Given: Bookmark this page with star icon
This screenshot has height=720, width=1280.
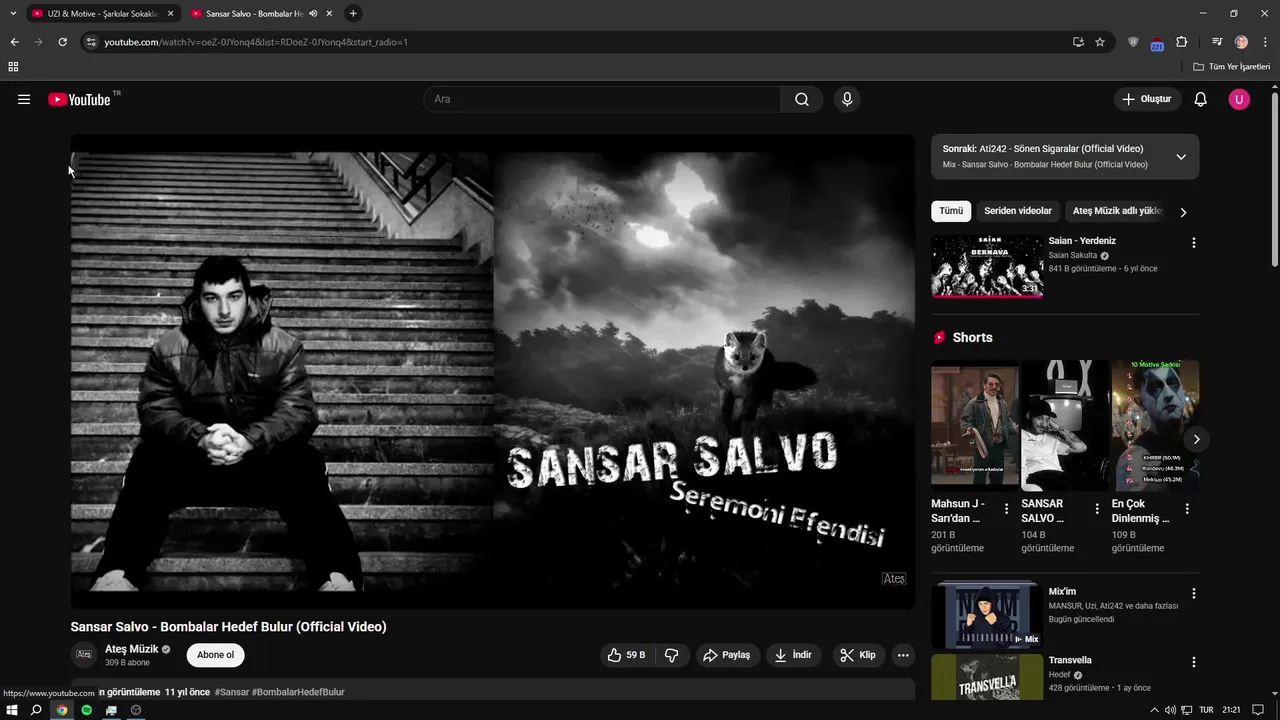Looking at the screenshot, I should [1100, 42].
